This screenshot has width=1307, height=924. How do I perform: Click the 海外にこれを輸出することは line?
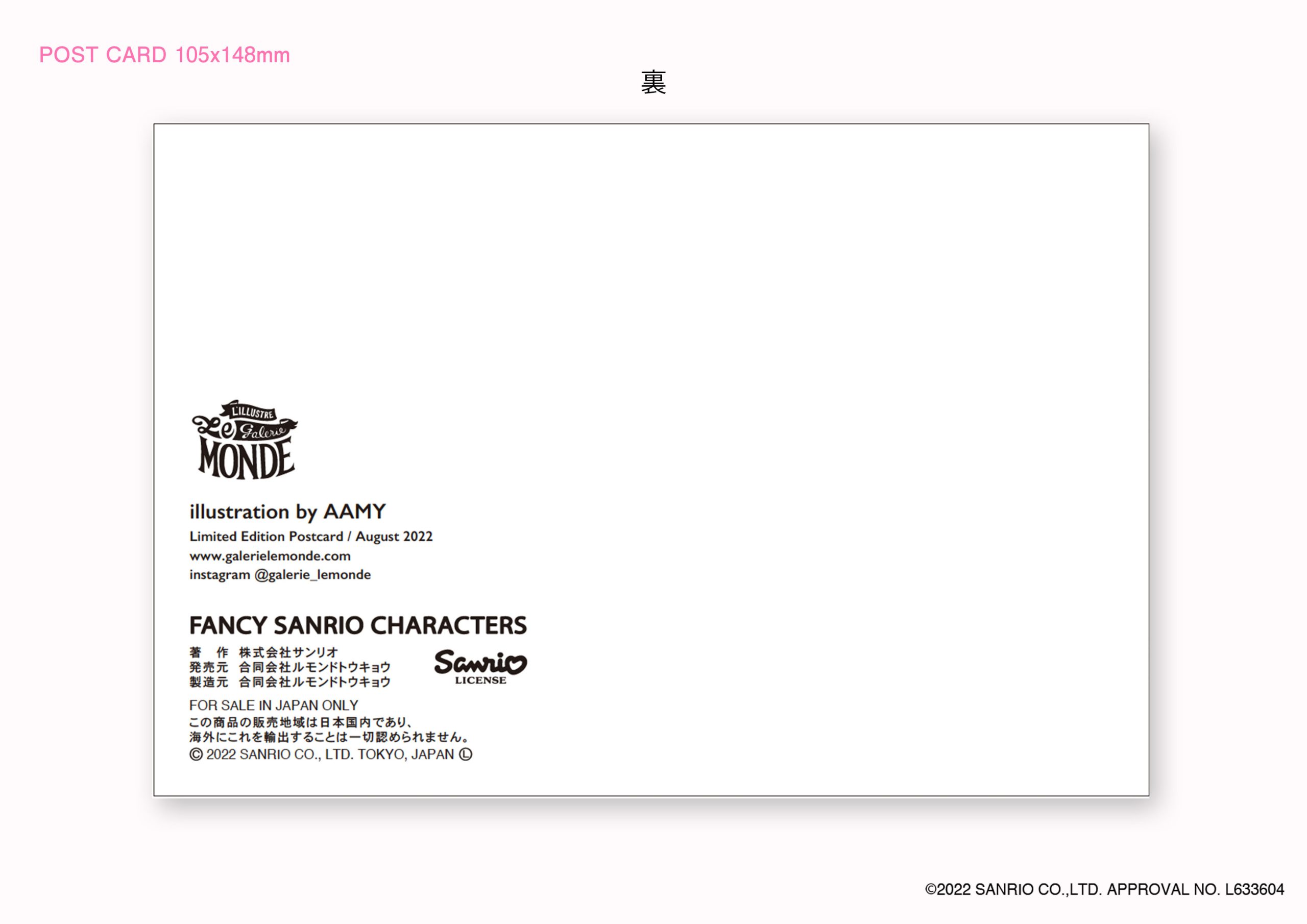(330, 737)
